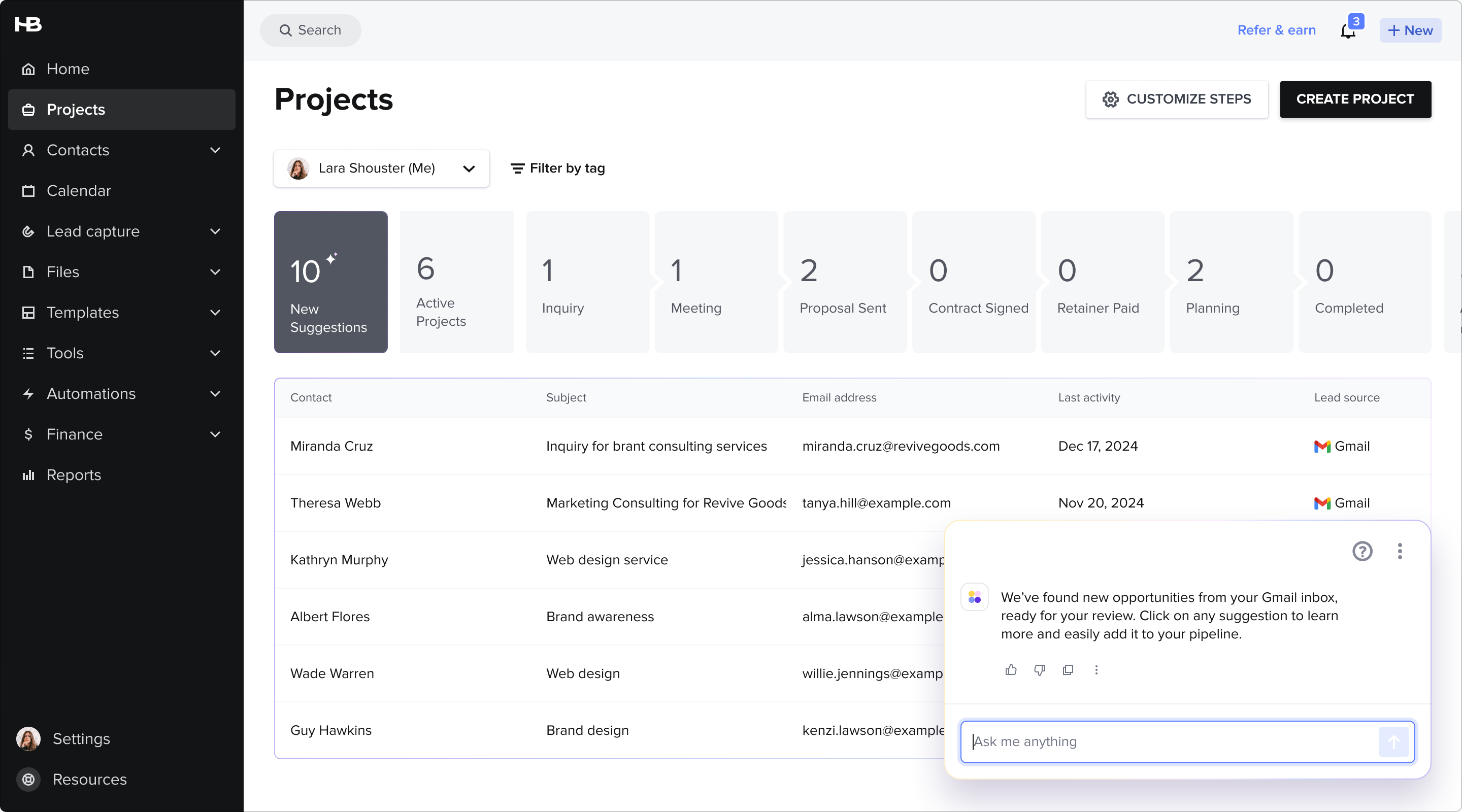
Task: Click the thumbs up feedback icon
Action: [x=1011, y=670]
